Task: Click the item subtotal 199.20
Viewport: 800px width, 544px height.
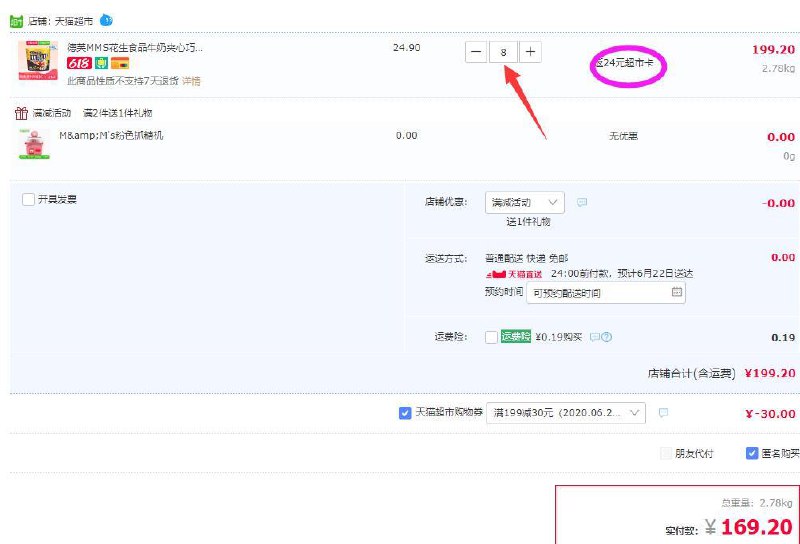Action: 773,50
